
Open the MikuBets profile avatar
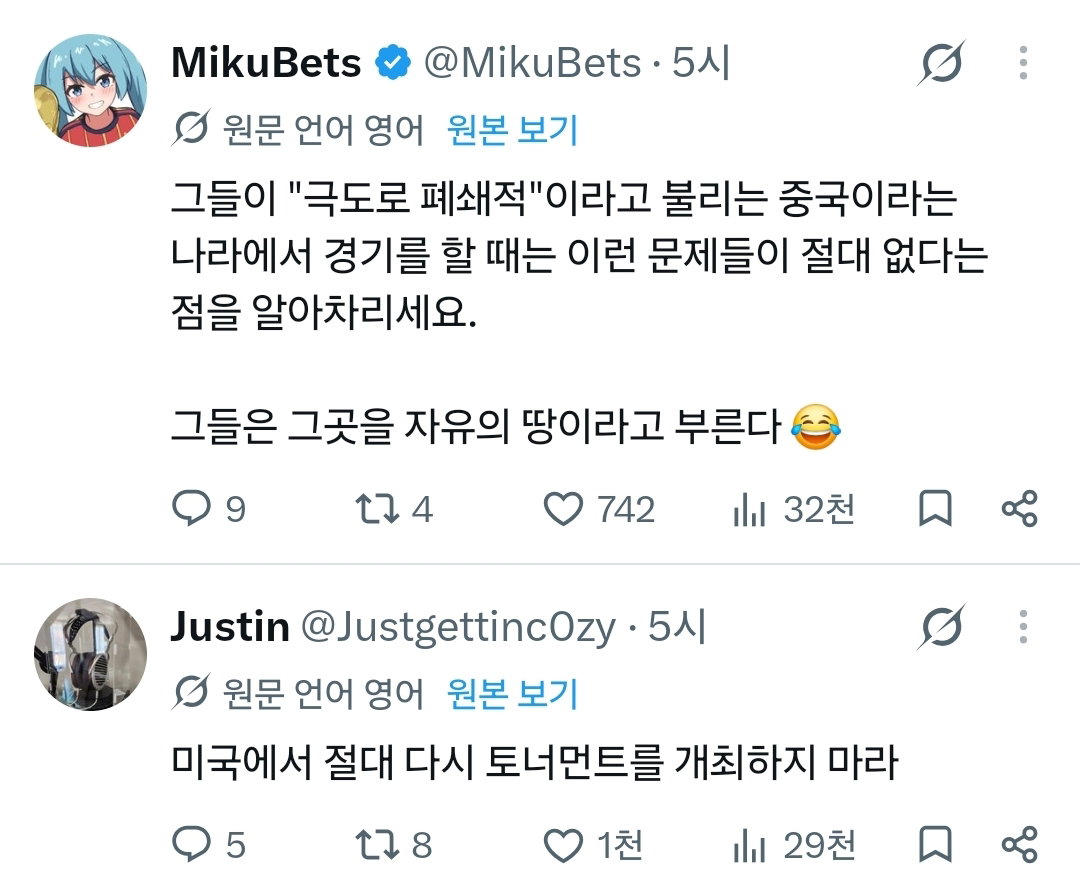(90, 90)
